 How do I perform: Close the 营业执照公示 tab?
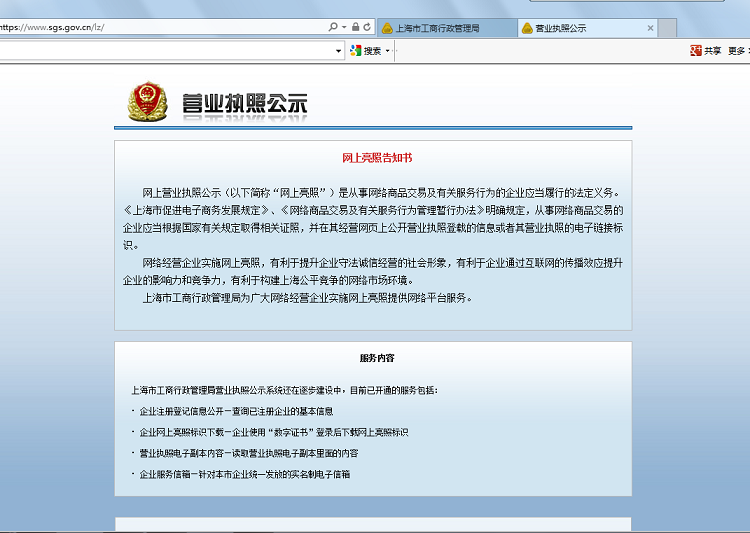tap(650, 28)
